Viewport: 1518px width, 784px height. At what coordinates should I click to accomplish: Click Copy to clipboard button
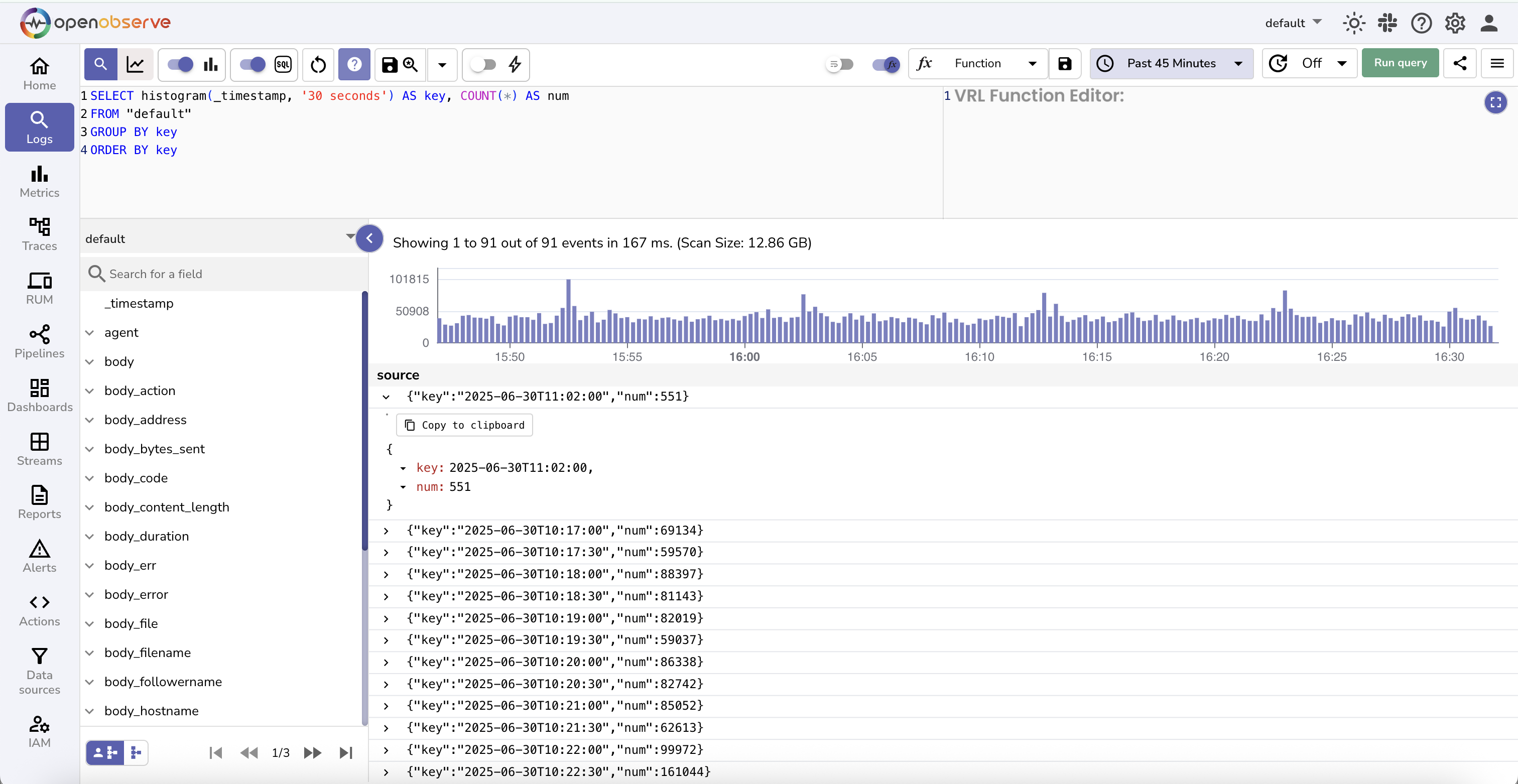[464, 425]
